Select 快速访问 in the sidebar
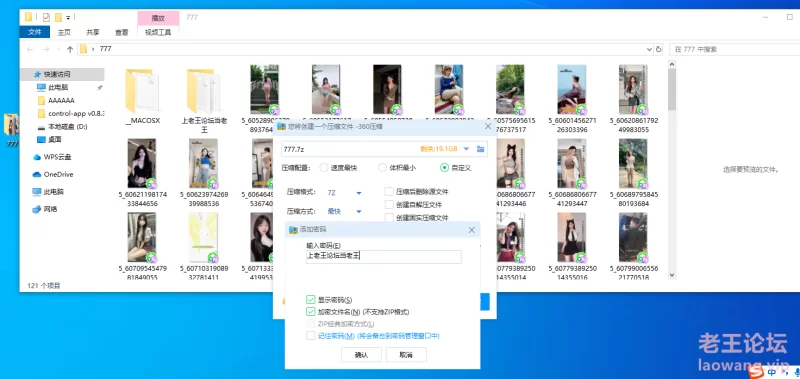The width and height of the screenshot is (800, 379). click(x=58, y=74)
